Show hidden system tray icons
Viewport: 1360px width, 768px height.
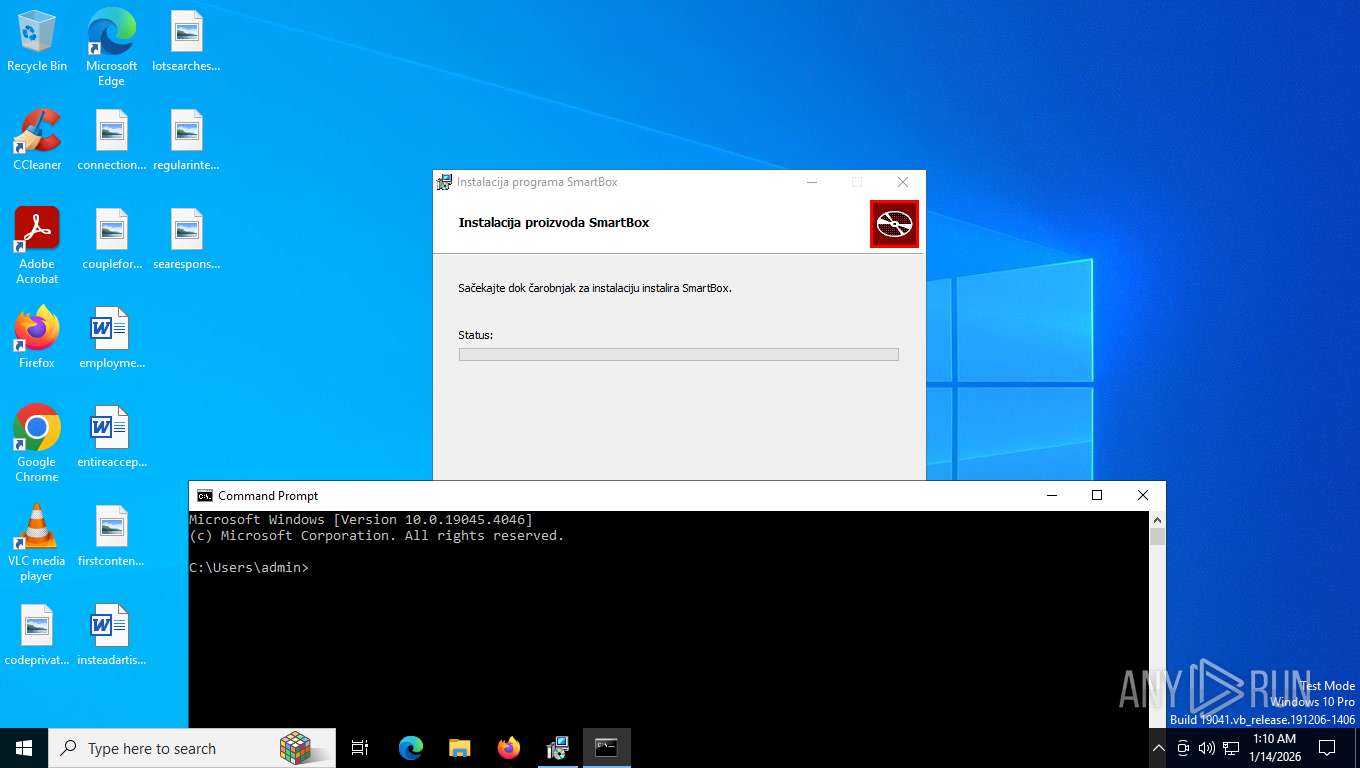point(1159,748)
